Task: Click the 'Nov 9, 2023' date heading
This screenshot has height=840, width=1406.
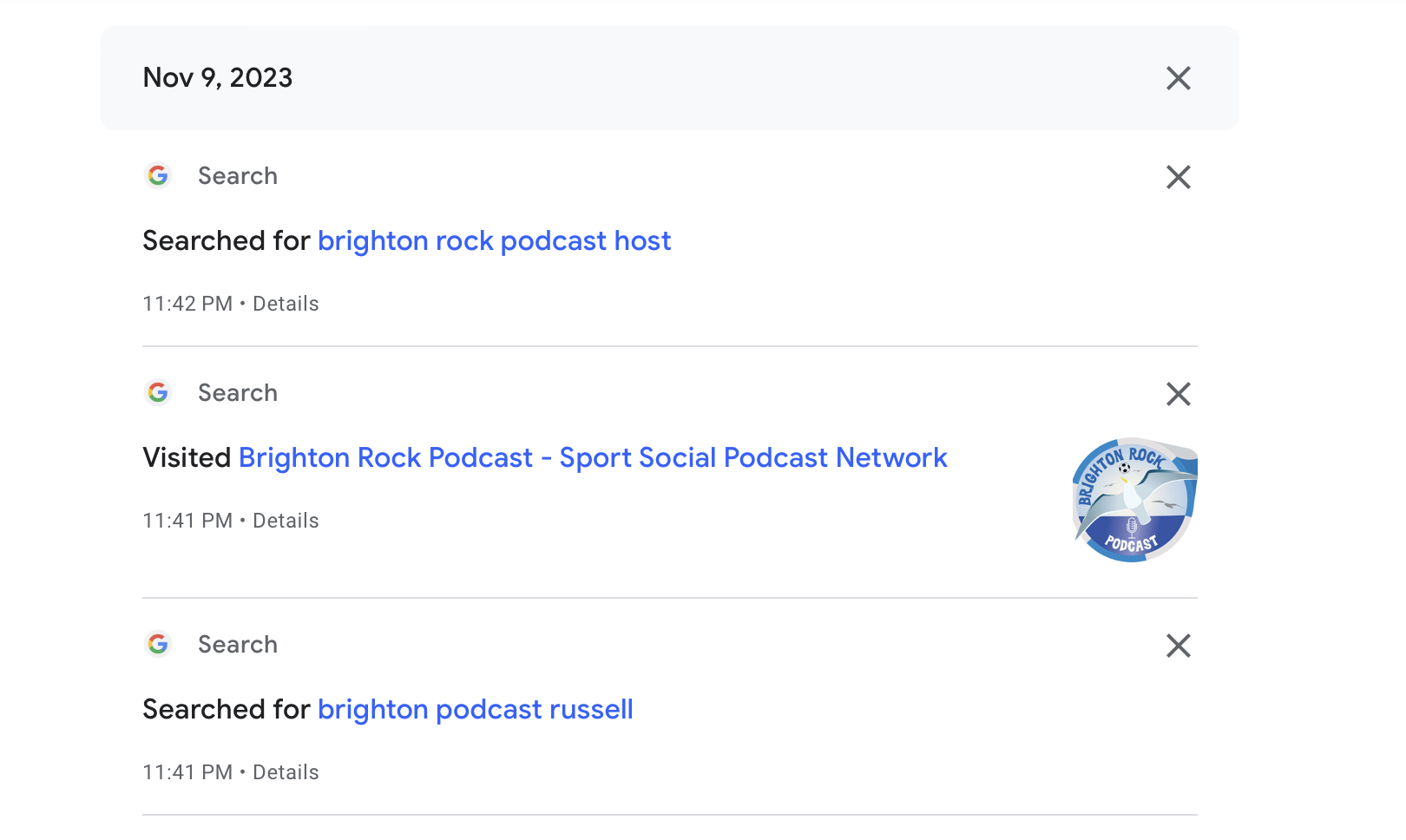Action: coord(218,78)
